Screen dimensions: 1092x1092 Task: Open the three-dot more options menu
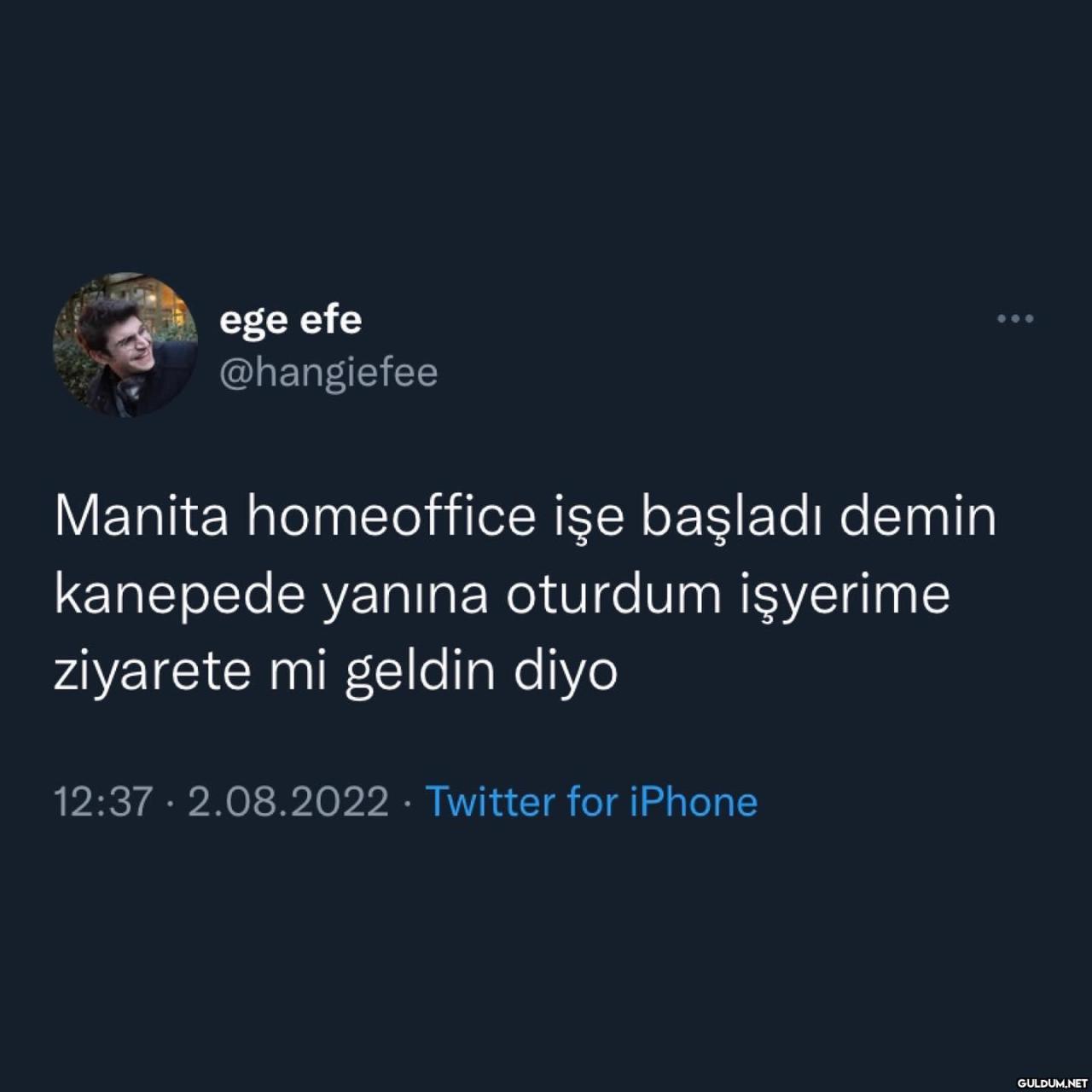tap(1015, 319)
